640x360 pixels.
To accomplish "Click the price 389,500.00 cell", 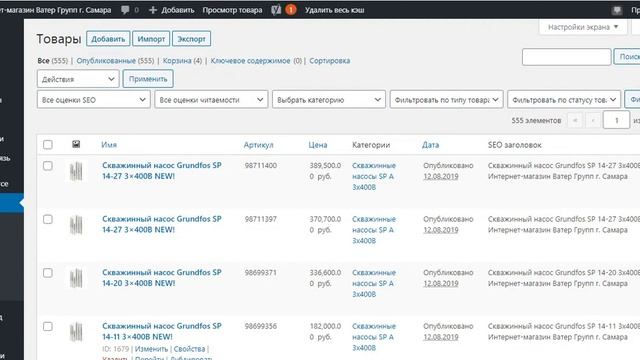I will pyautogui.click(x=325, y=171).
